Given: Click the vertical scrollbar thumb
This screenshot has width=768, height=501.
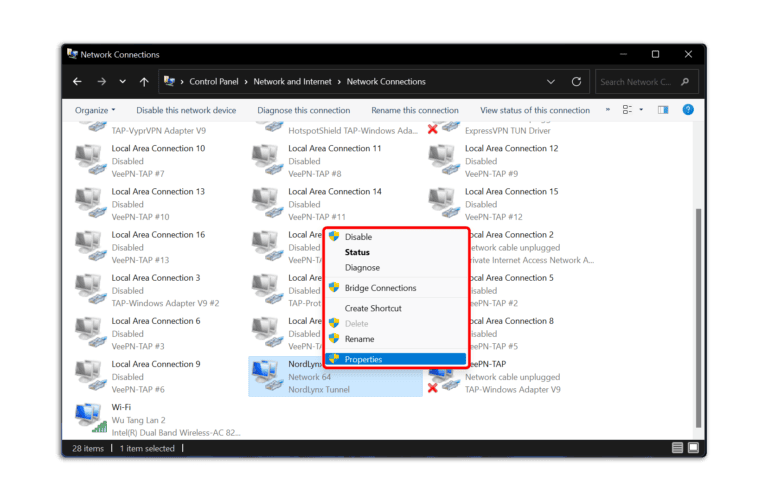Looking at the screenshot, I should (698, 318).
